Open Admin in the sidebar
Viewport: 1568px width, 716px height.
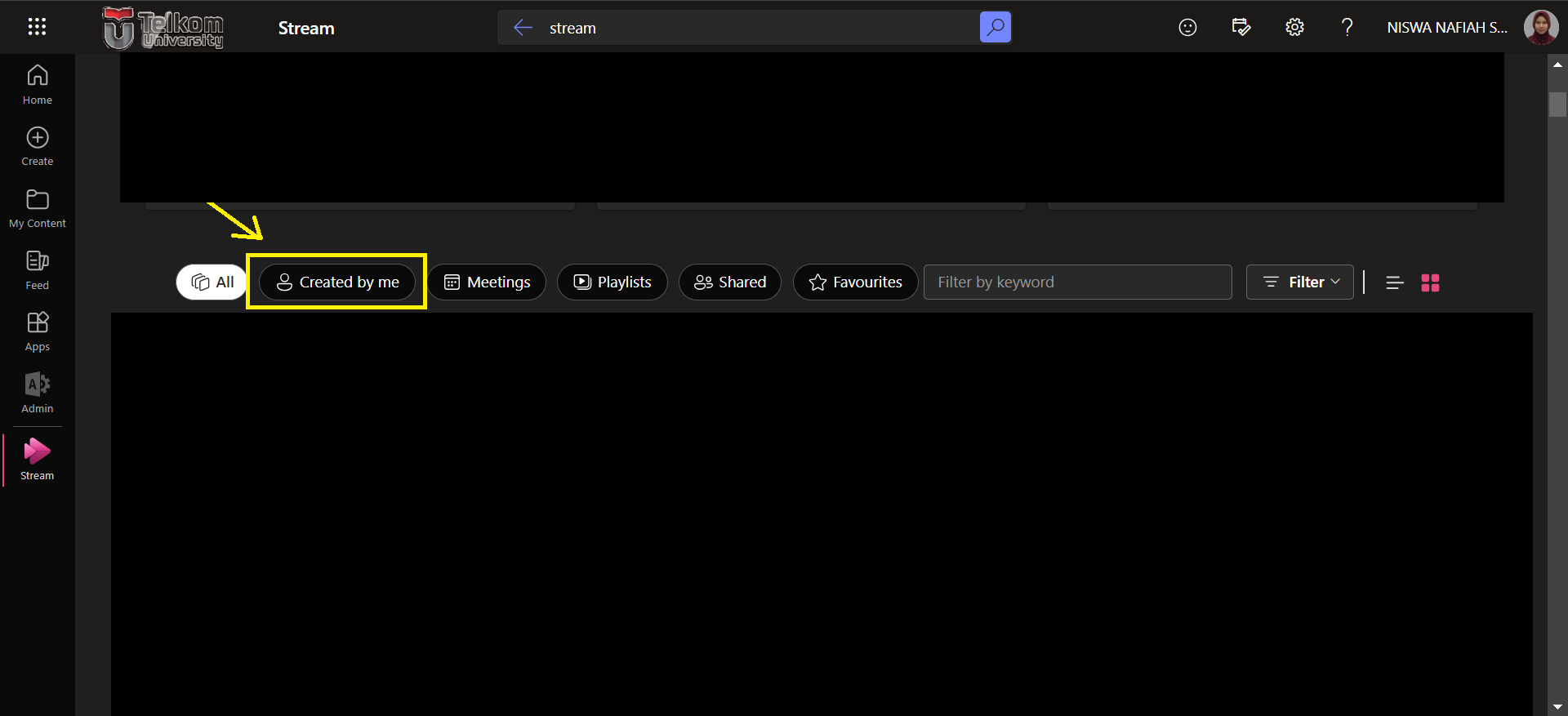[x=38, y=394]
